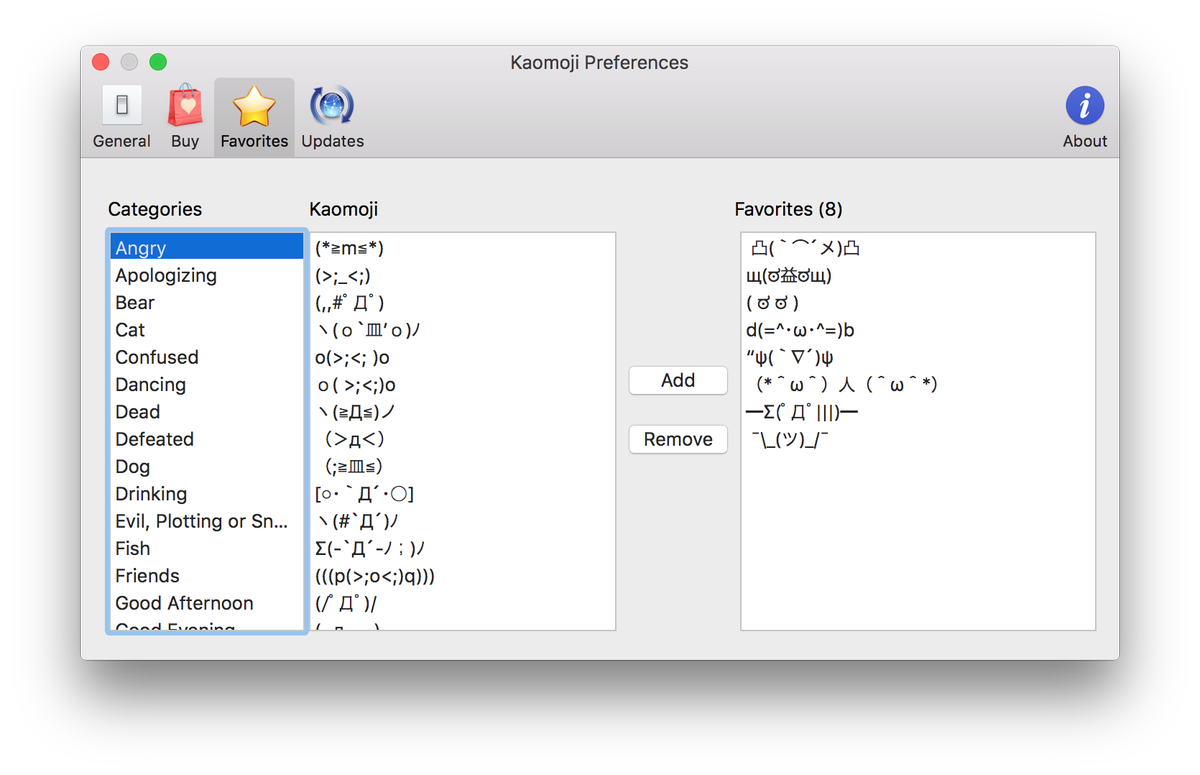Select the （>д<） kaomoji

tap(463, 439)
